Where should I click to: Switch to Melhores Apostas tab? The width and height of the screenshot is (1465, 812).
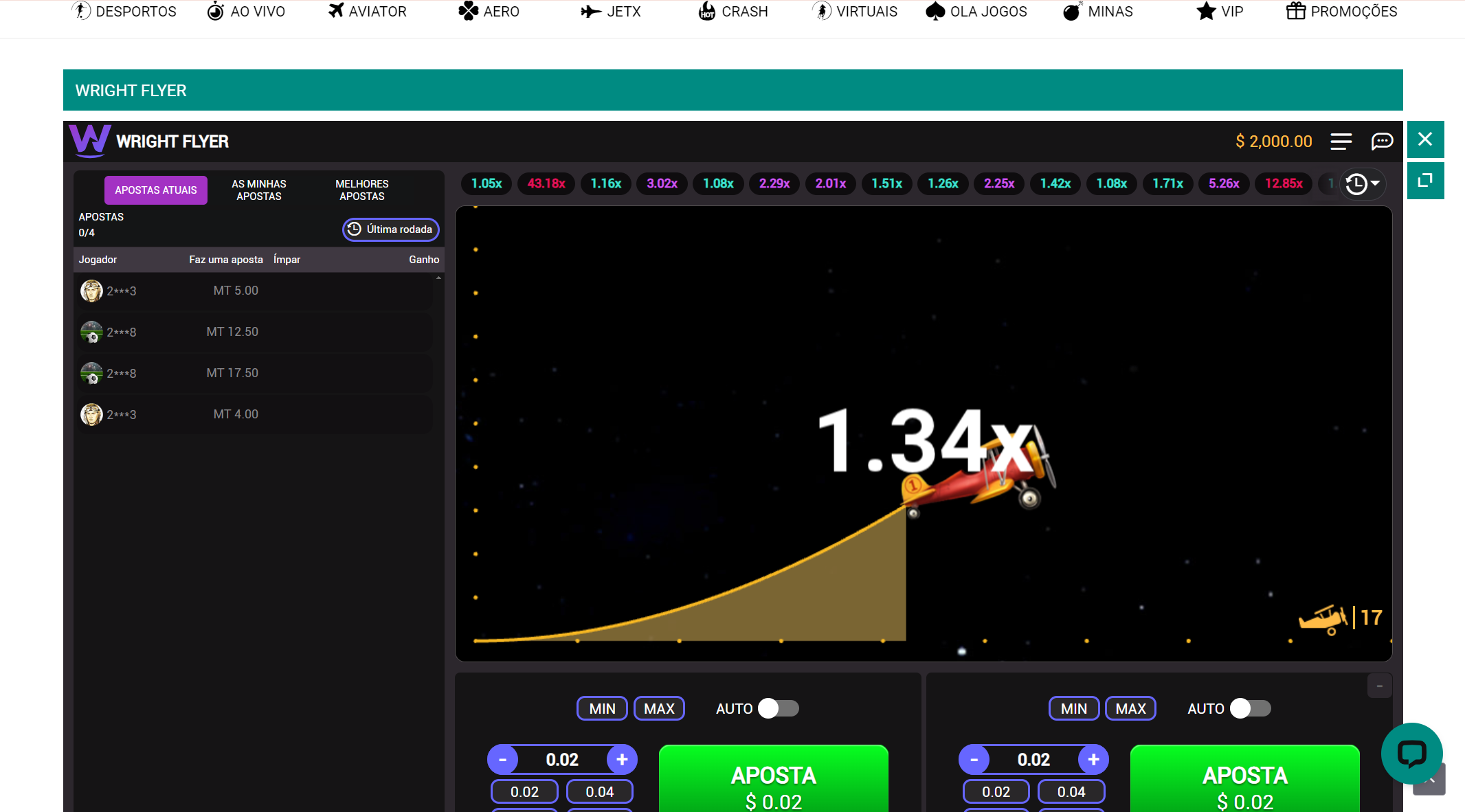click(361, 190)
